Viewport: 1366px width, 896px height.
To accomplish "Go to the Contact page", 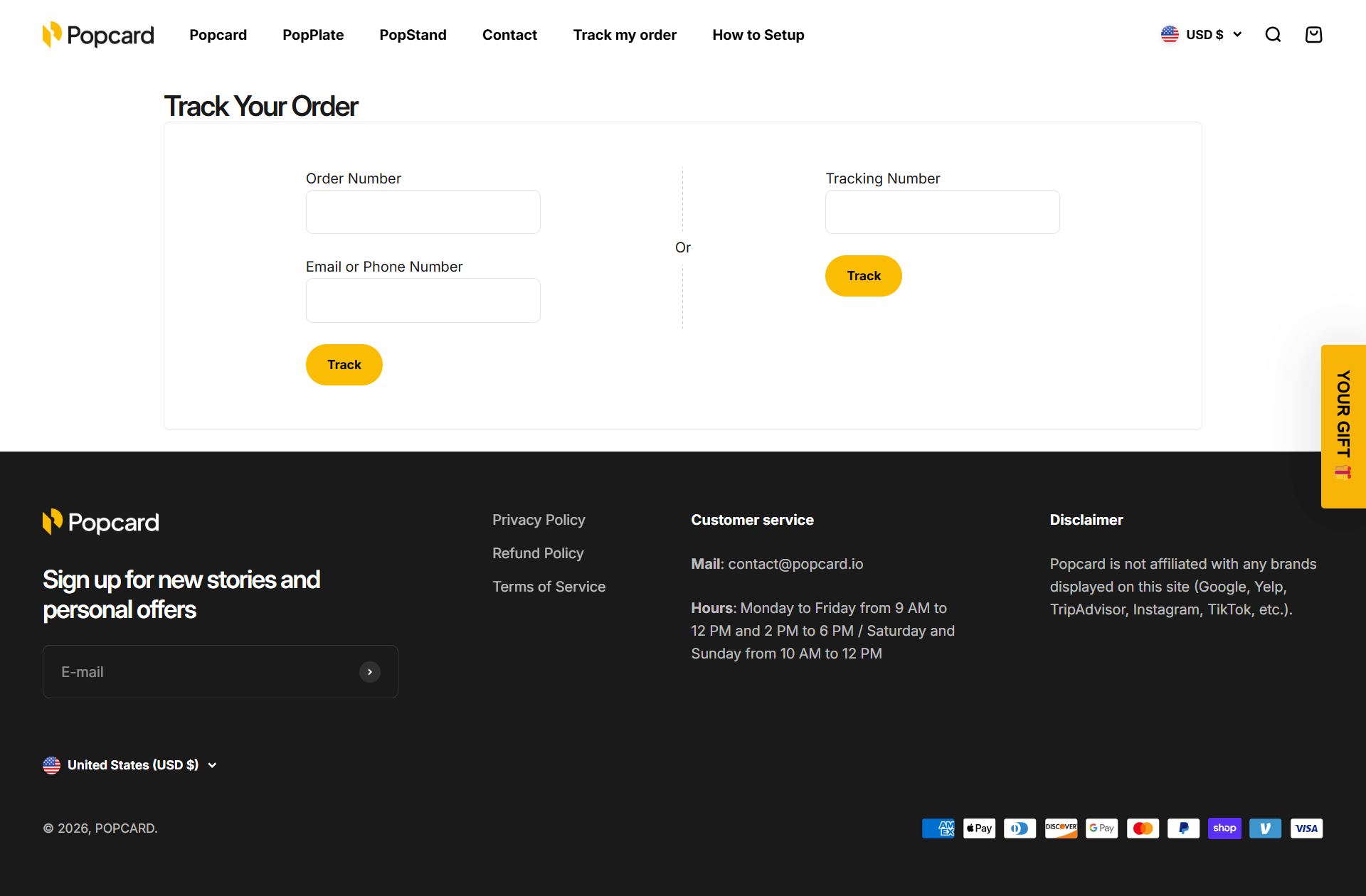I will (x=509, y=35).
